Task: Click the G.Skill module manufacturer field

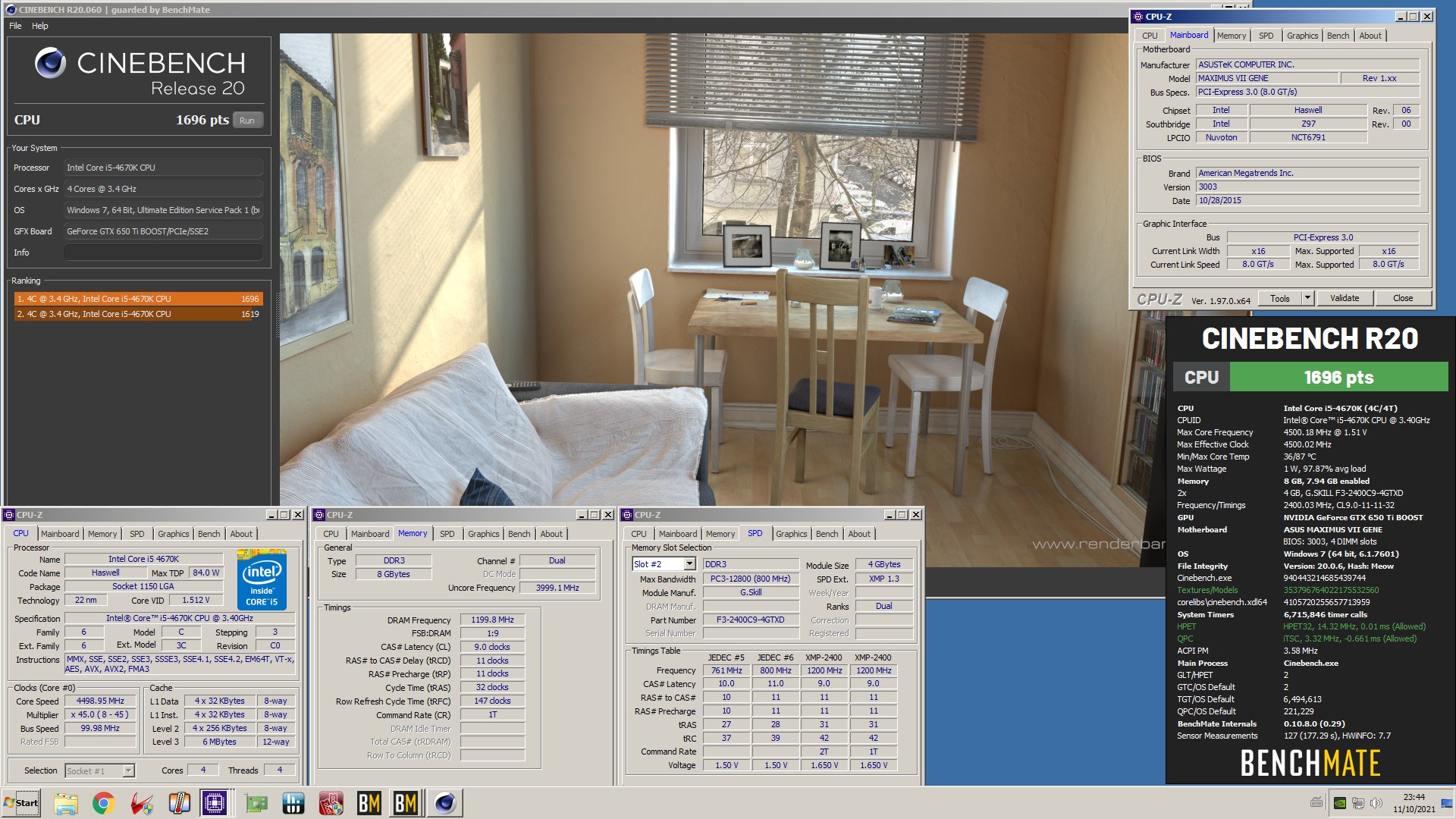Action: click(x=751, y=592)
